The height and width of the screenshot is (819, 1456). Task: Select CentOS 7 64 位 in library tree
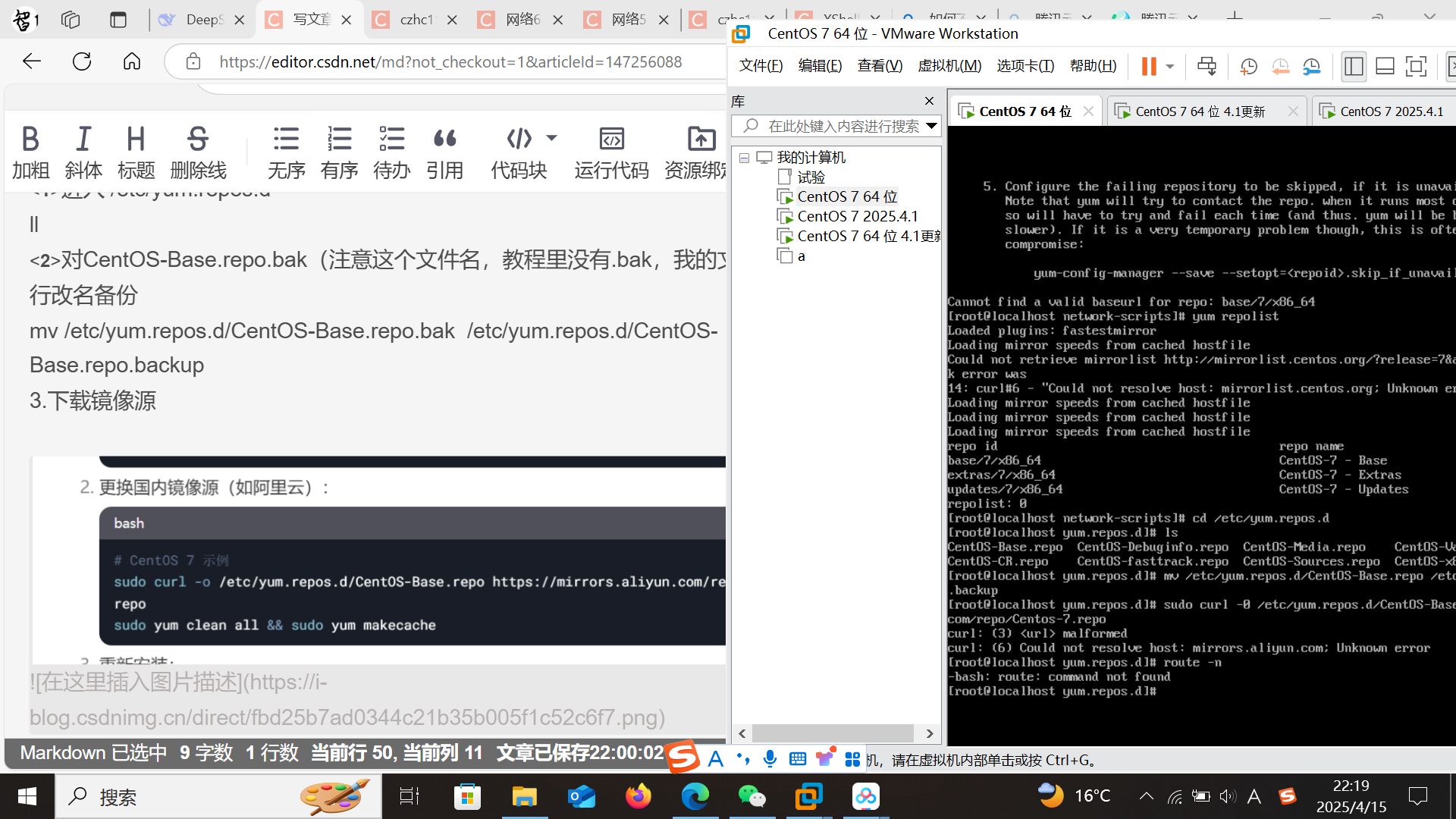pos(846,196)
